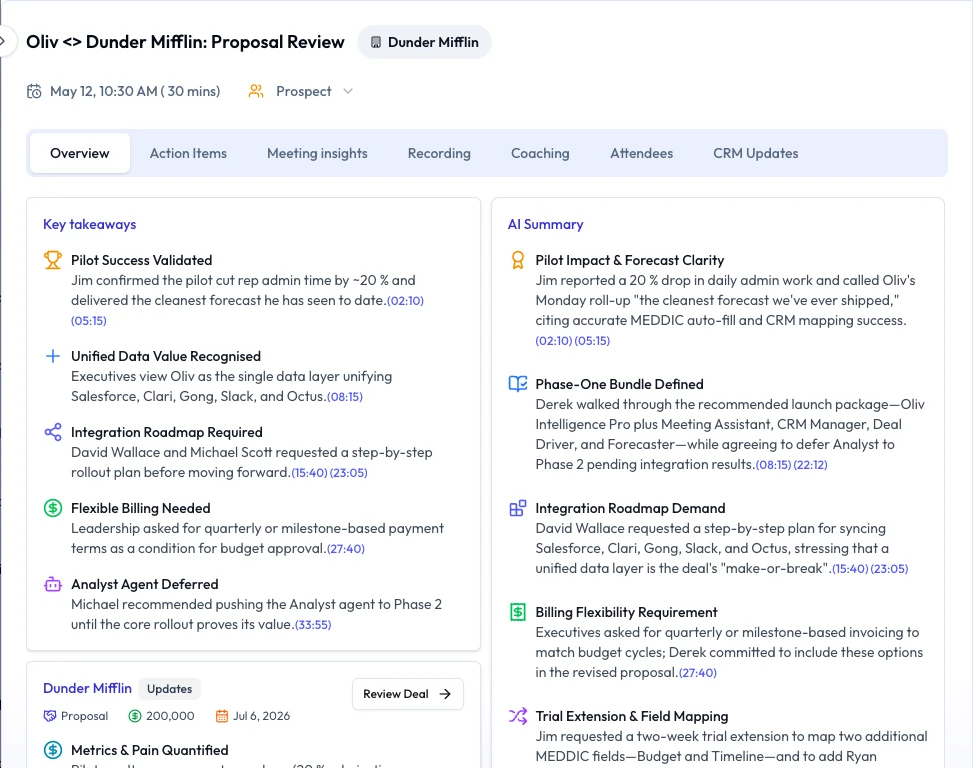Jump to timestamp 23:05 under Integration Roadmap Required
The height and width of the screenshot is (768, 973).
pyautogui.click(x=349, y=473)
